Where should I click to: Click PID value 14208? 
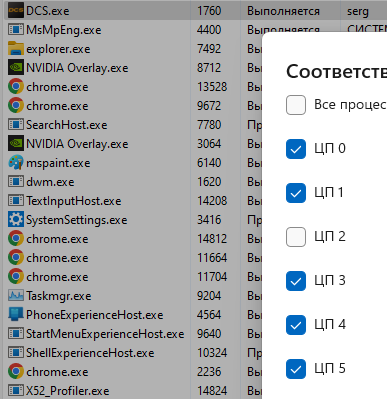tap(212, 201)
